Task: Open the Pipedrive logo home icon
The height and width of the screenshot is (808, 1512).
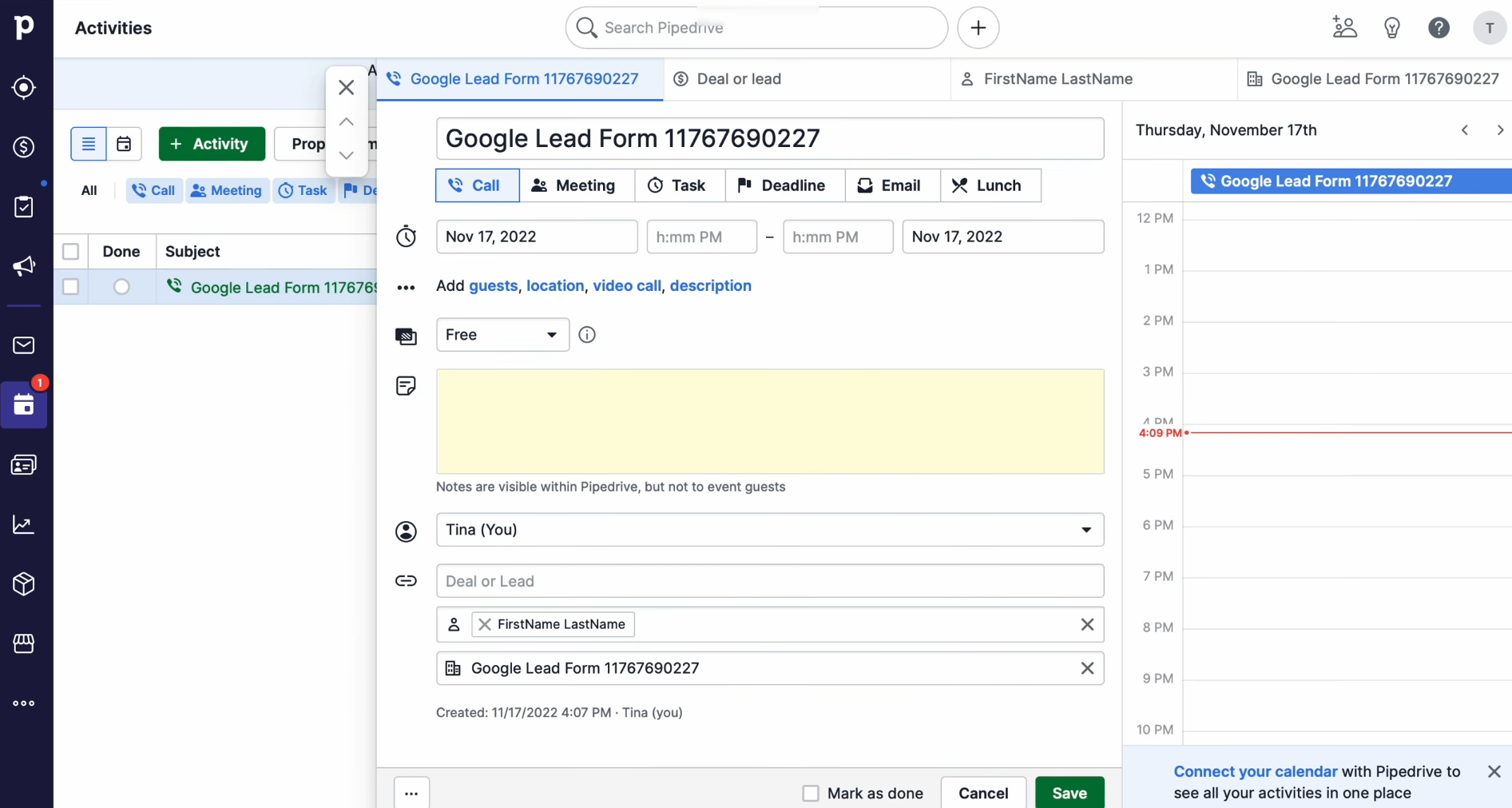Action: click(24, 27)
